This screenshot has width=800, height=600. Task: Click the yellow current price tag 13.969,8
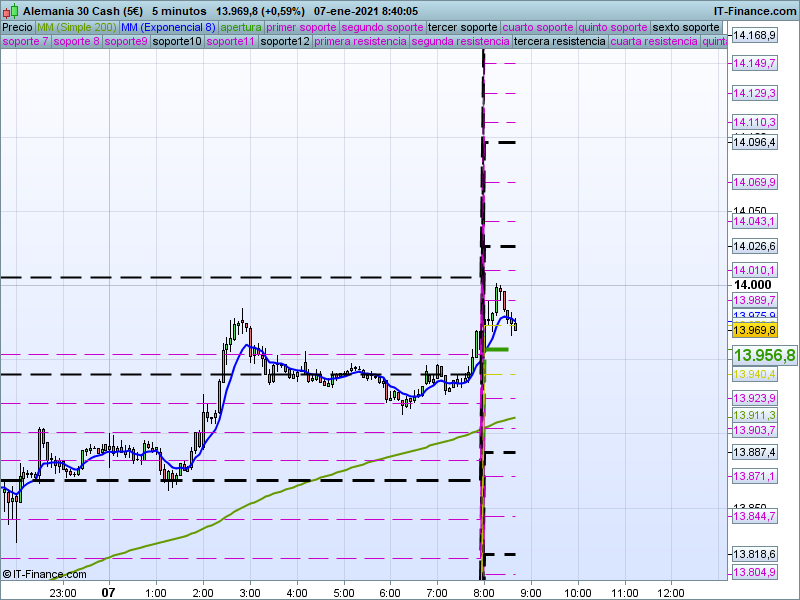pyautogui.click(x=755, y=330)
